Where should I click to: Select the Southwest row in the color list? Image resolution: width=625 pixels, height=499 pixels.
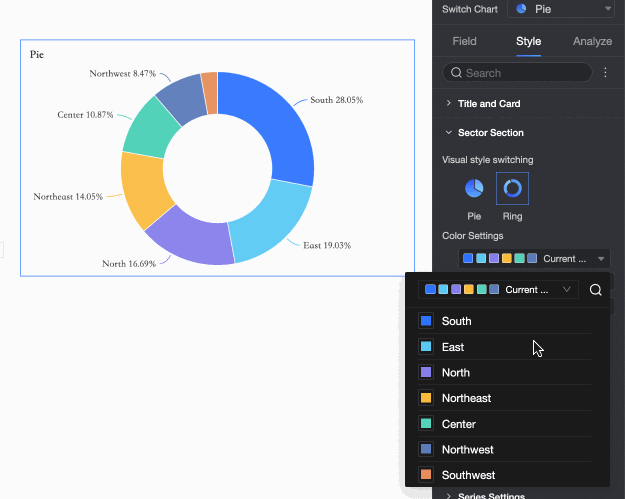point(505,475)
